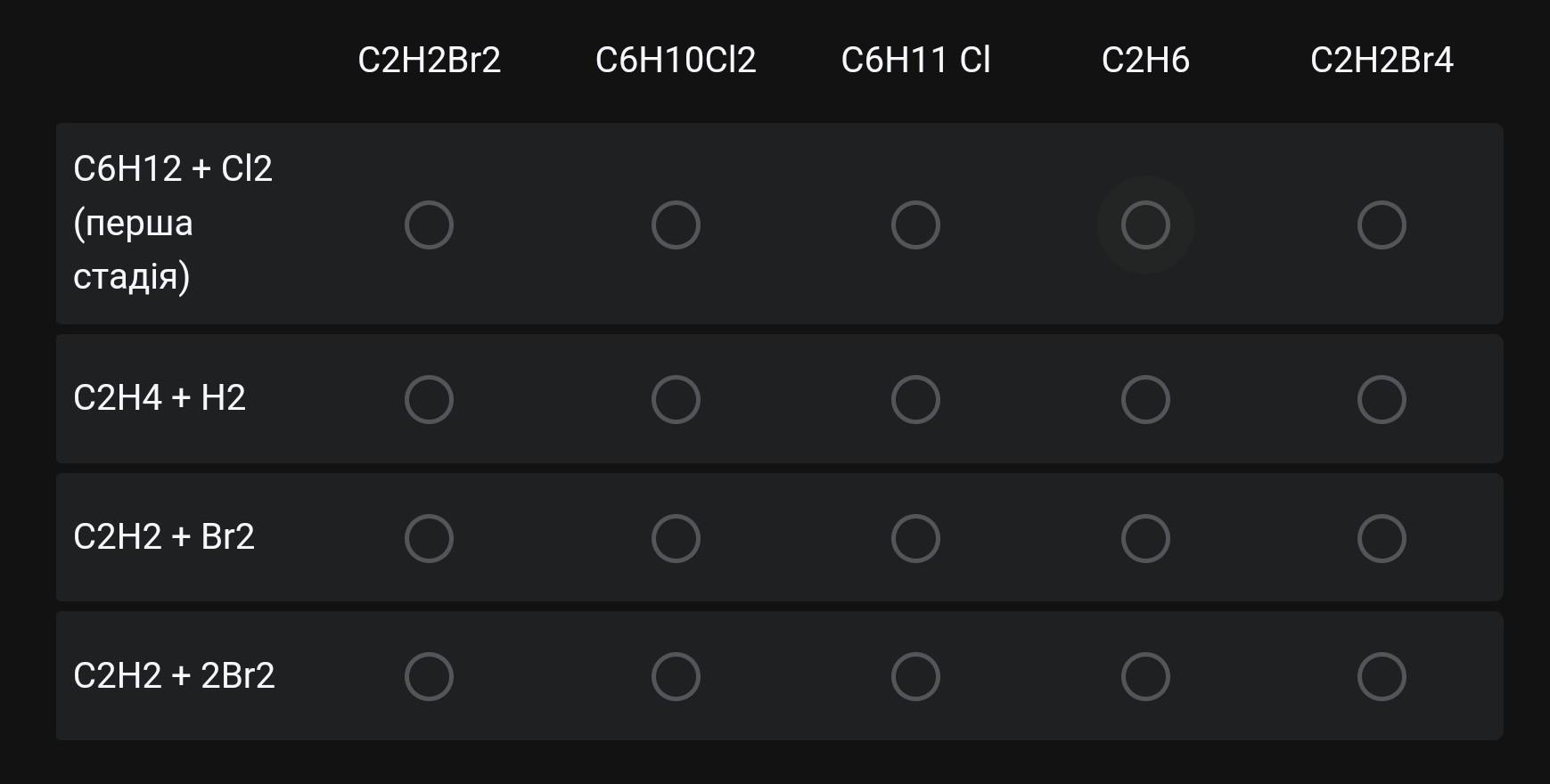Select C6H10Cl2 for the C2H4 + H2 row
Viewport: 1550px width, 784px height.
[676, 399]
